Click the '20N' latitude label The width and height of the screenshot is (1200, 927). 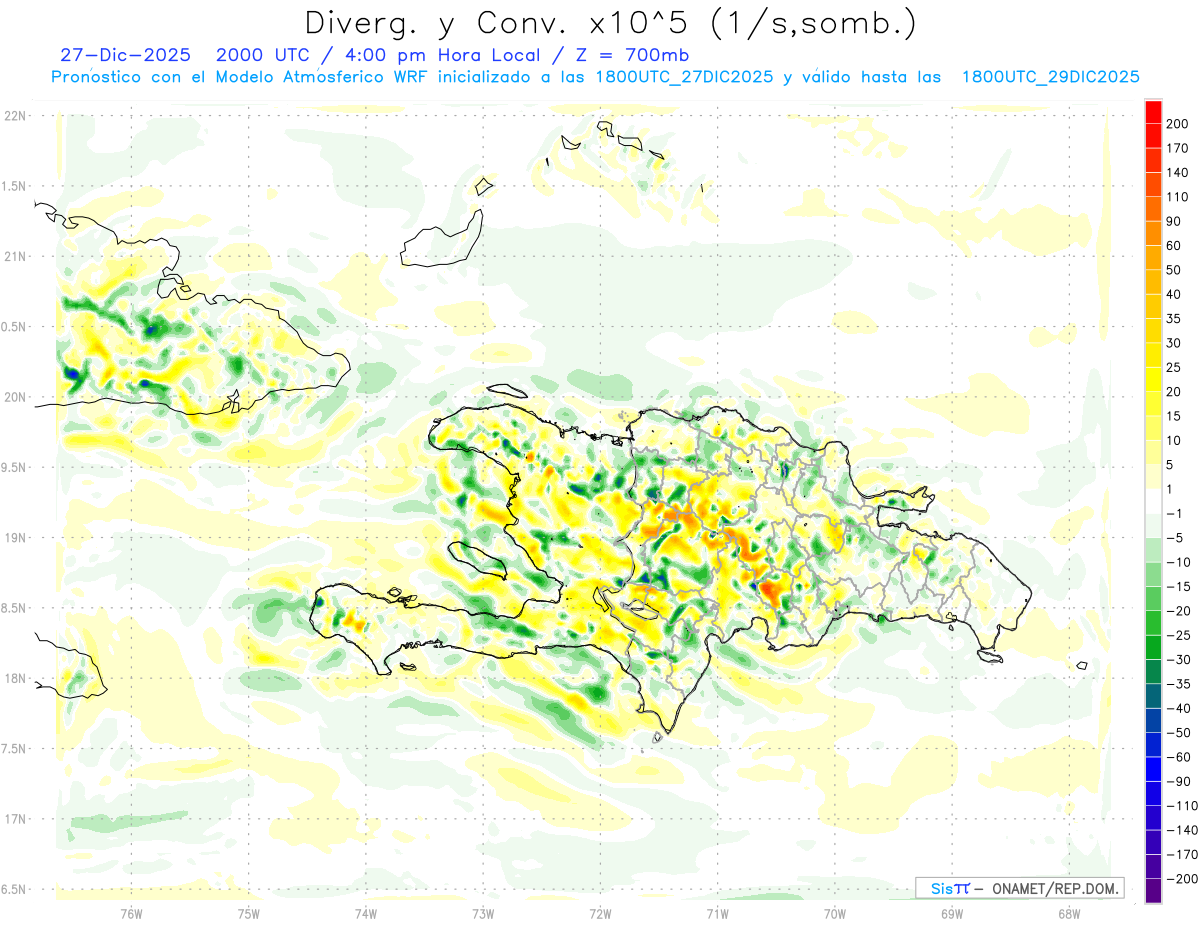[x=15, y=397]
